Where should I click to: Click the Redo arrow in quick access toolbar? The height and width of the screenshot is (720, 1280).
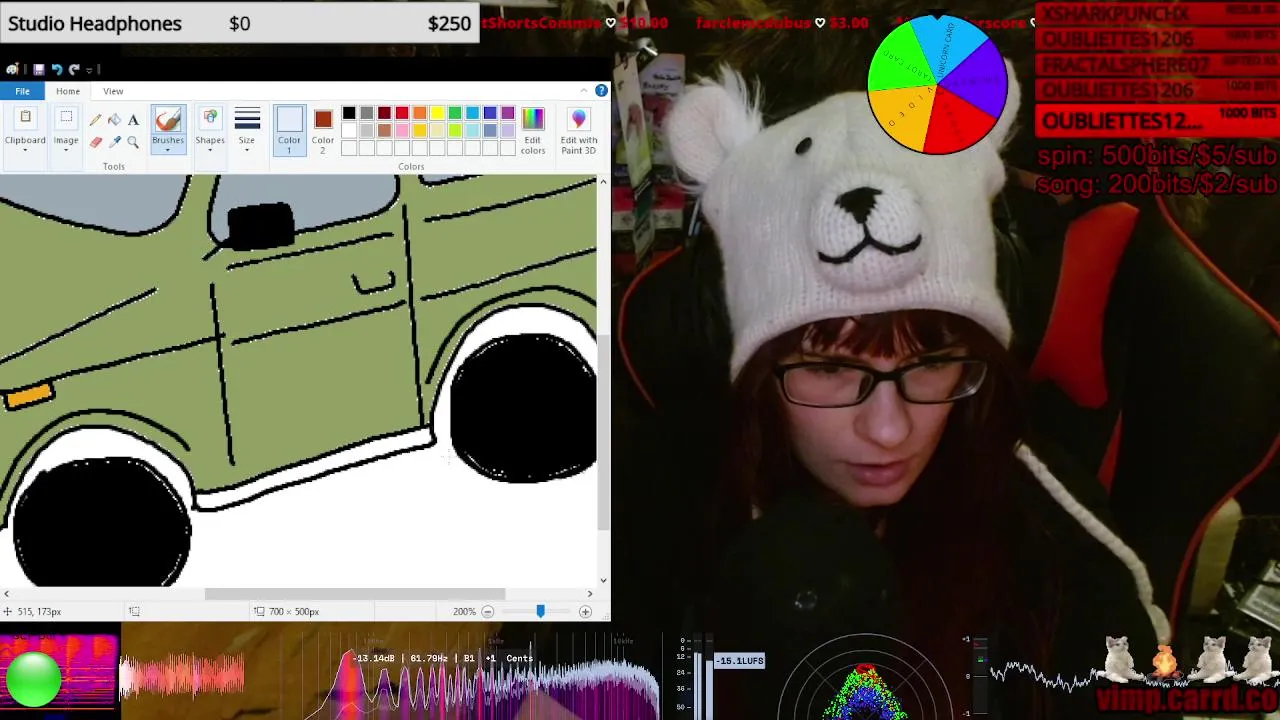tap(74, 69)
